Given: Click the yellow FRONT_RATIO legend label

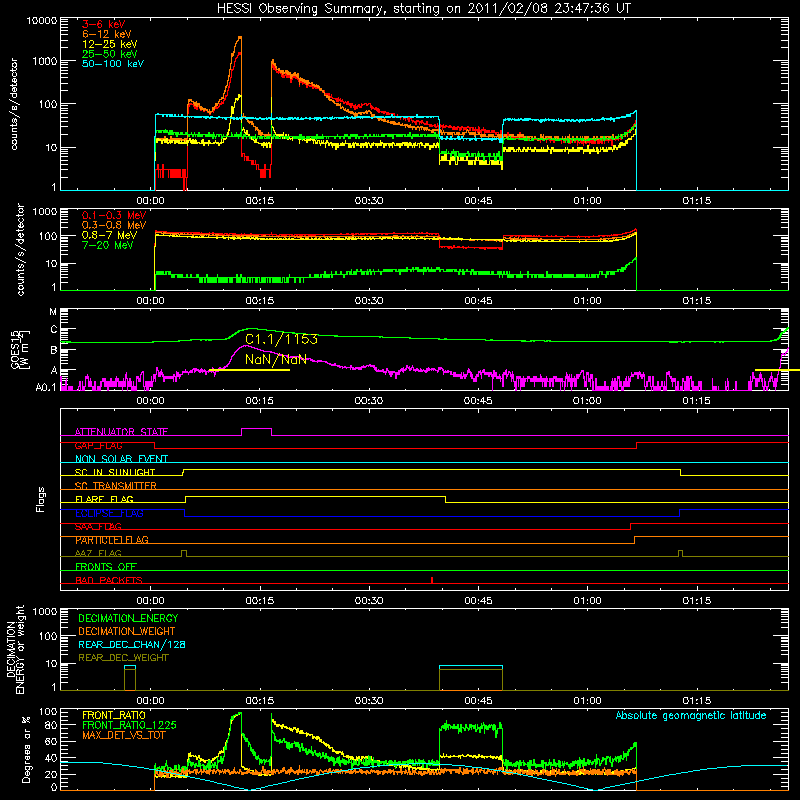Looking at the screenshot, I should [x=114, y=715].
